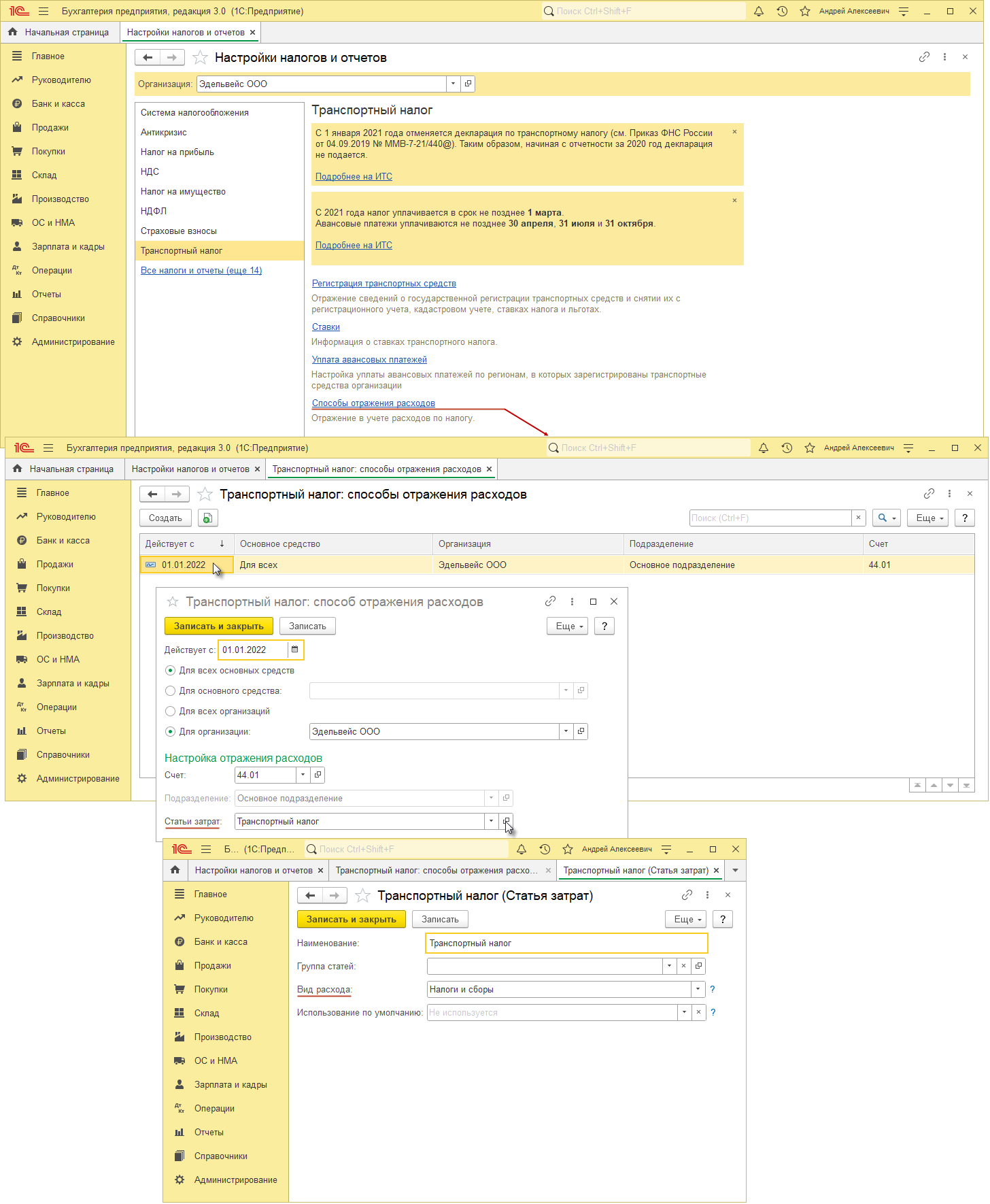This screenshot has height=1204, width=990.
Task: Open notifications bell in top window
Action: 759,11
